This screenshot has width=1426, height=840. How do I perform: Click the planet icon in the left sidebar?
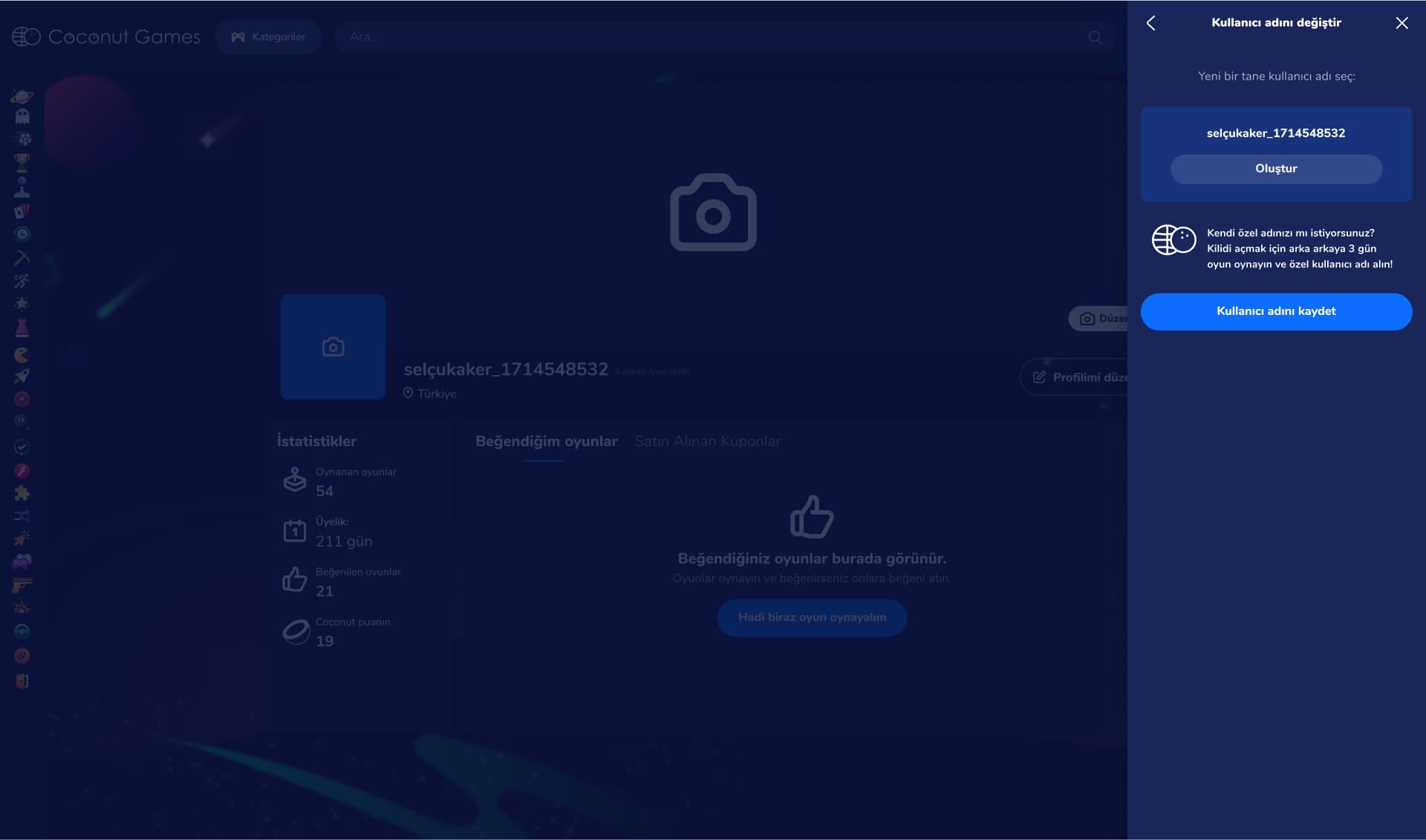click(x=22, y=97)
